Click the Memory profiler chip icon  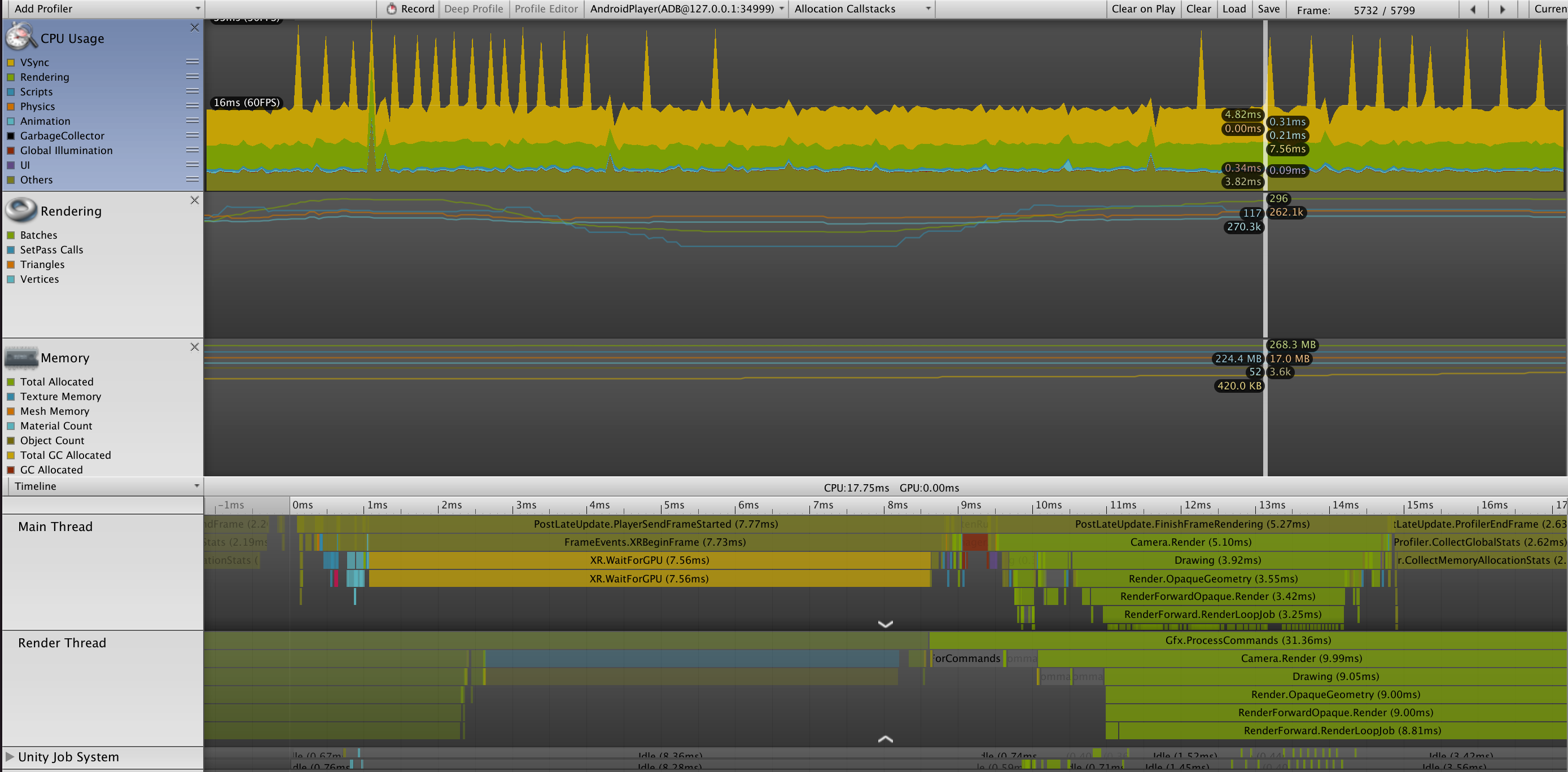[x=20, y=357]
